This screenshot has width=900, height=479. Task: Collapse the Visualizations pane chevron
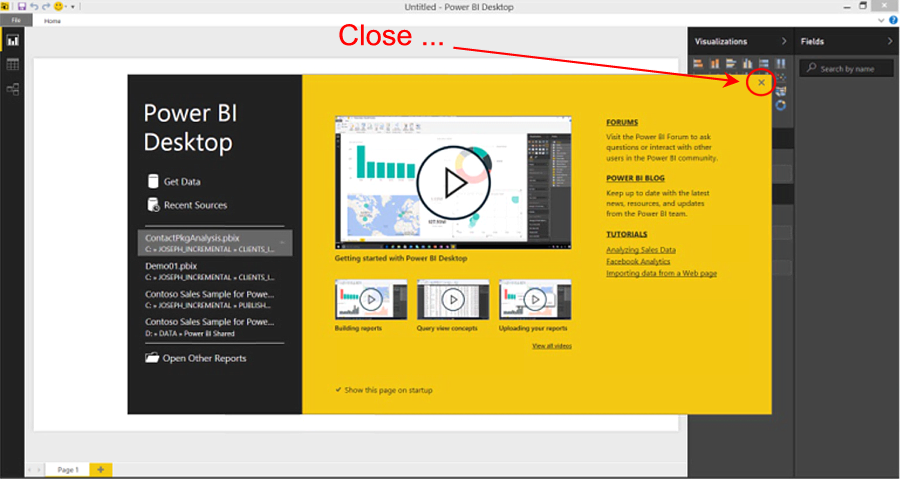coord(784,41)
